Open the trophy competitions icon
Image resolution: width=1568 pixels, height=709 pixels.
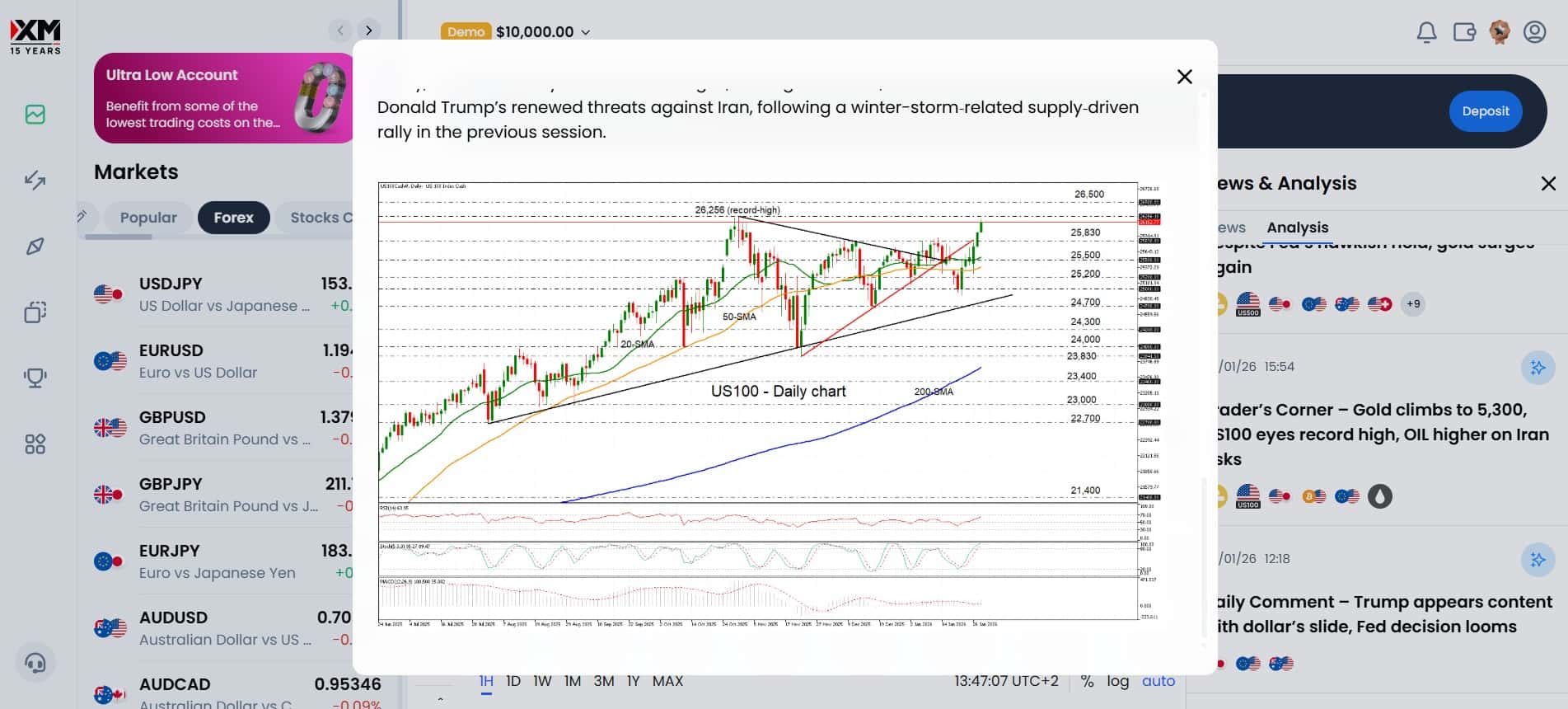click(x=35, y=378)
